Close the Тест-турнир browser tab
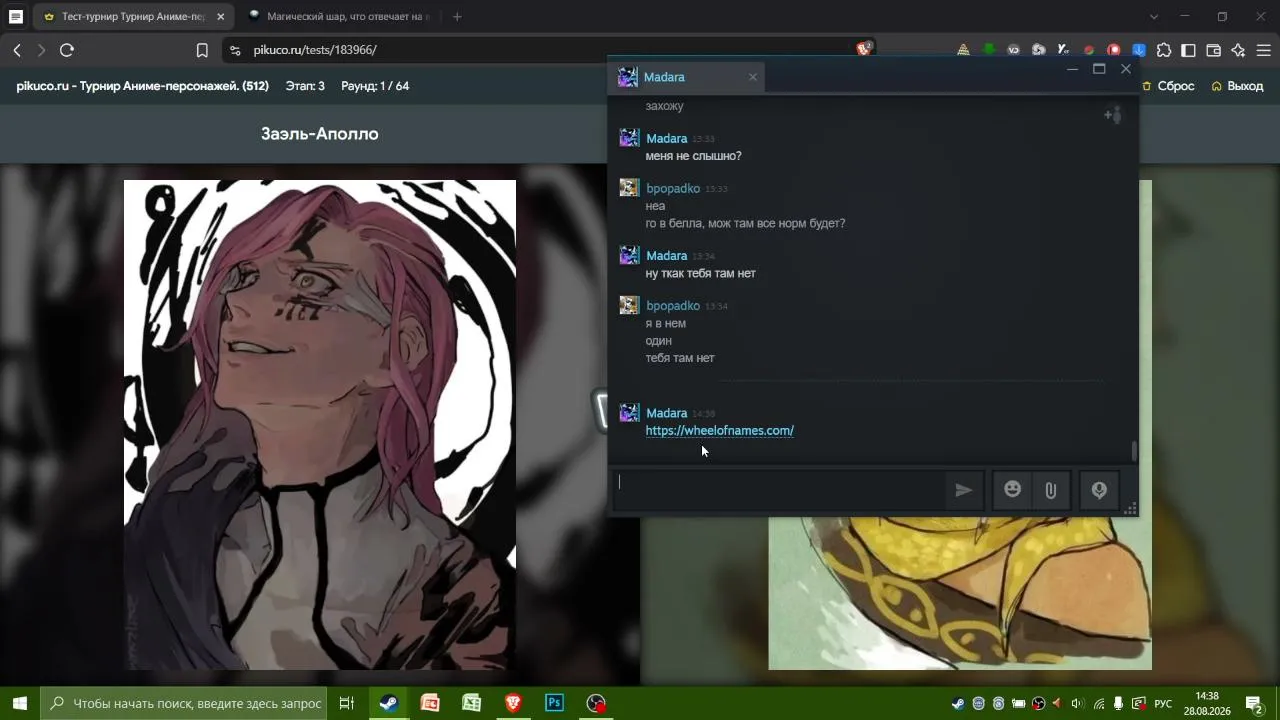Viewport: 1280px width, 720px height. click(220, 17)
